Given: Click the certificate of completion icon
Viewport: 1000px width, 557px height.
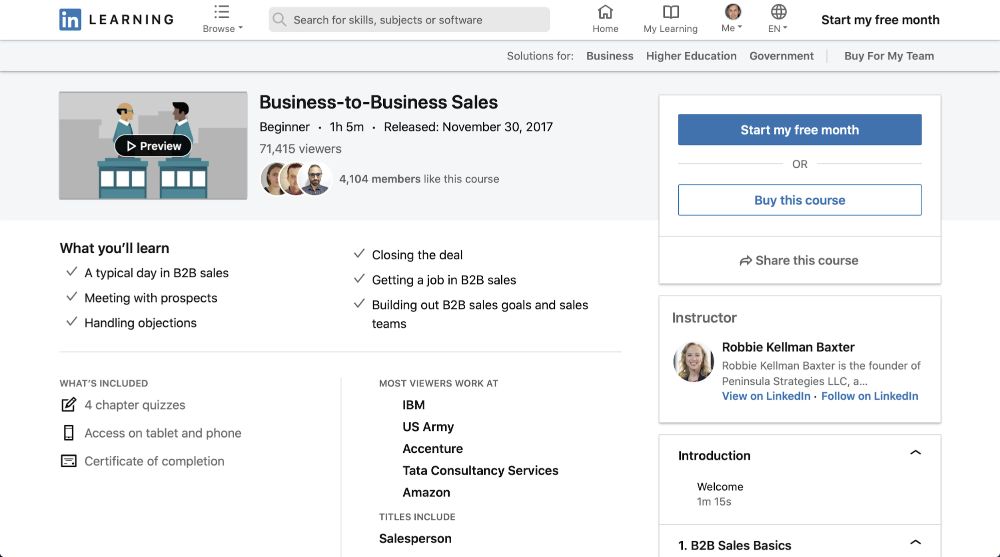Looking at the screenshot, I should coord(68,461).
